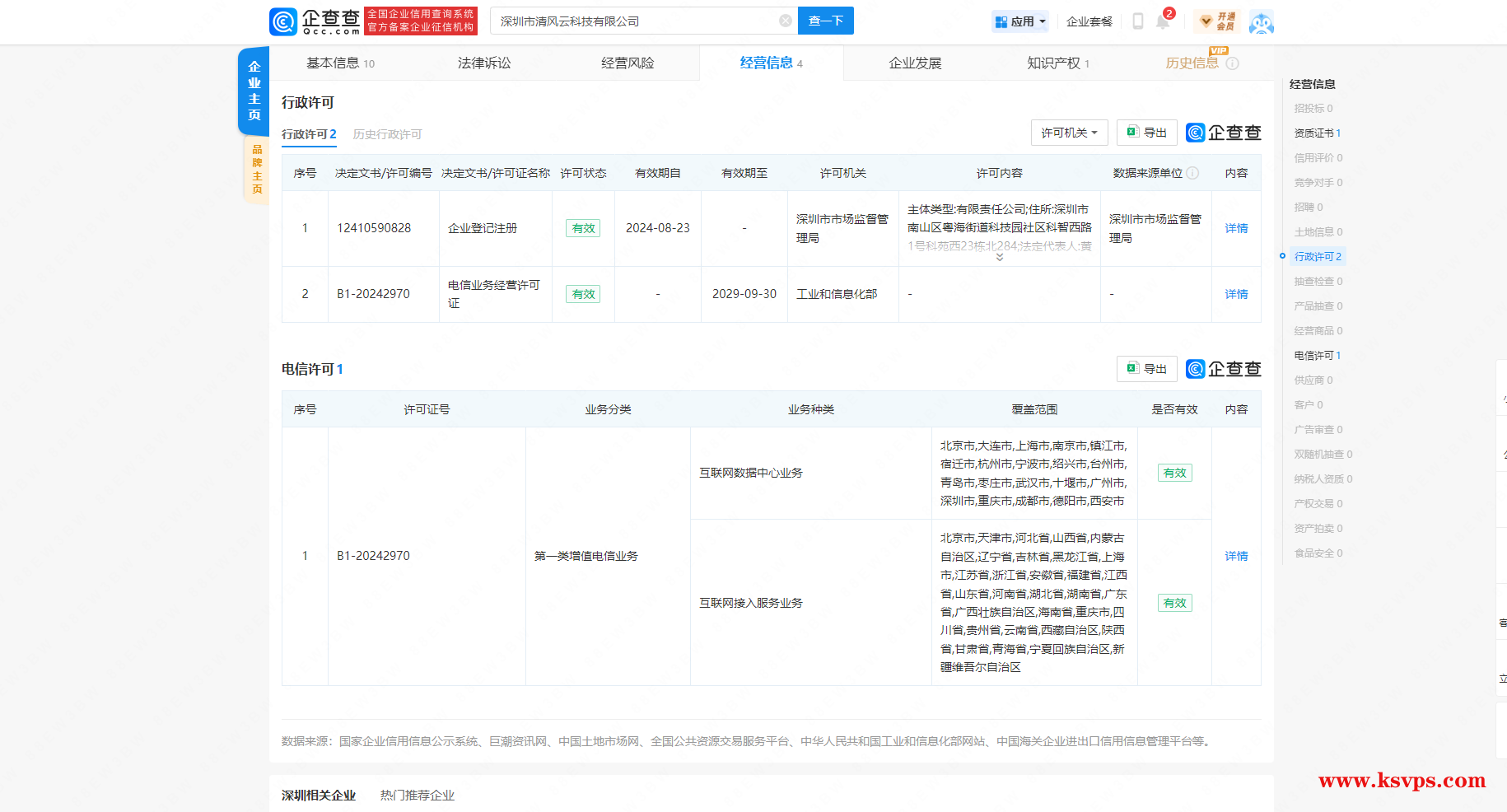
Task: Jump to 供应商 in right sidebar
Action: (x=1313, y=380)
